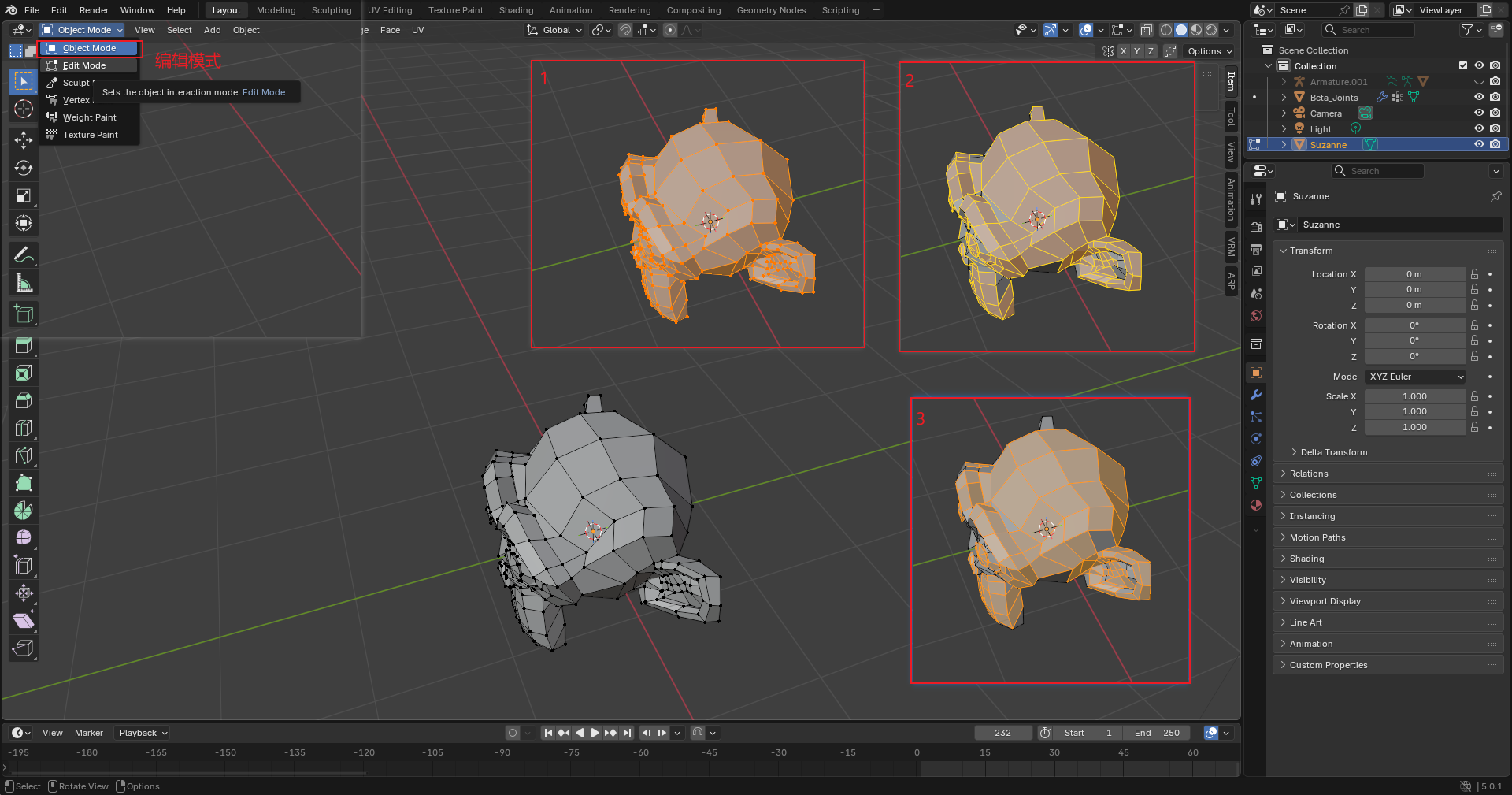
Task: Add a new workspace with plus button
Action: coord(876,10)
